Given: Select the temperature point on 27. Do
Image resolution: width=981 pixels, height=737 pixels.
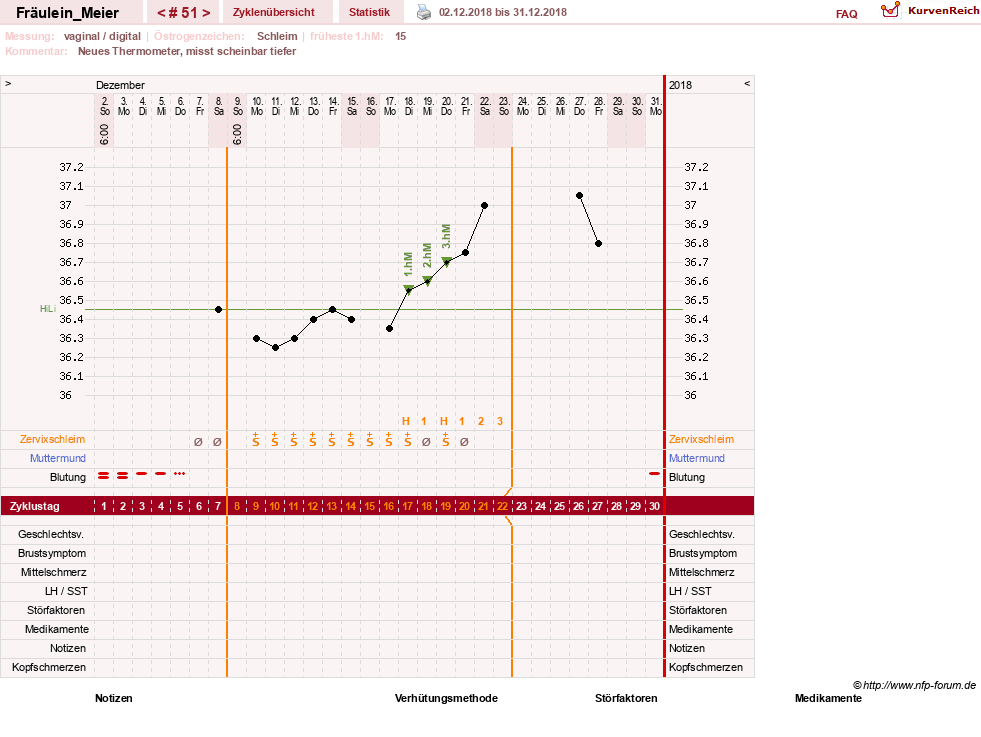Looking at the screenshot, I should point(579,196).
